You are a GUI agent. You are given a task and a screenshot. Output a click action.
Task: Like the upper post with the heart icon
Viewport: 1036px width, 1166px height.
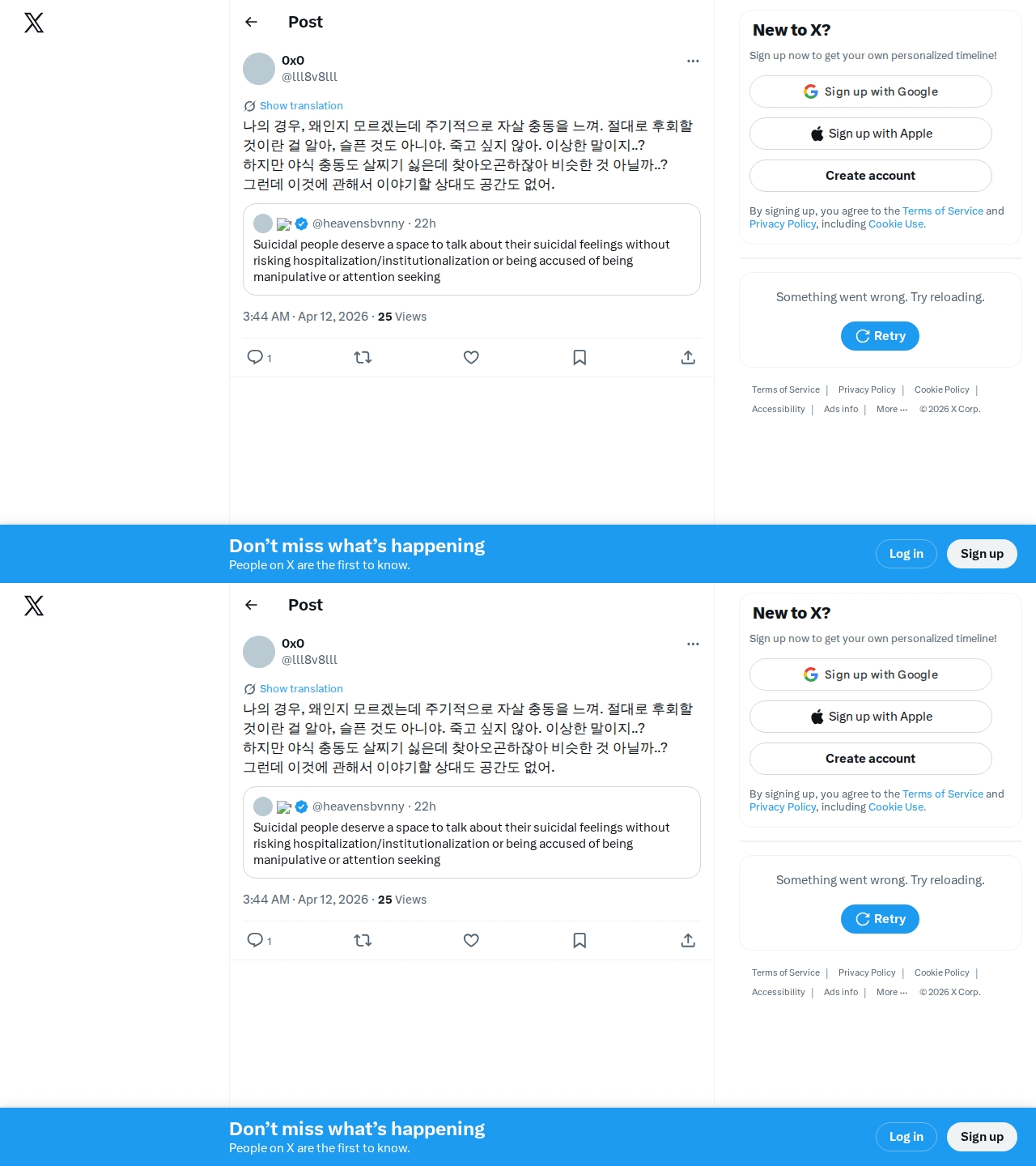(471, 357)
